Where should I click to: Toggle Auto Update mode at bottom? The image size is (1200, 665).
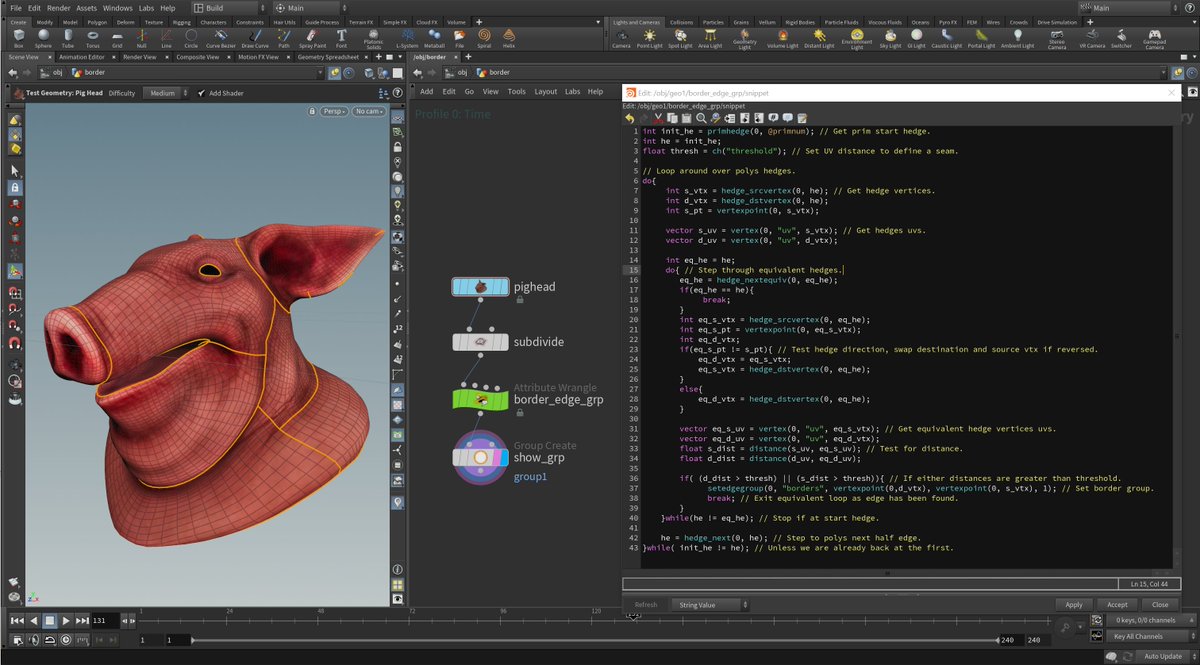[x=1165, y=656]
